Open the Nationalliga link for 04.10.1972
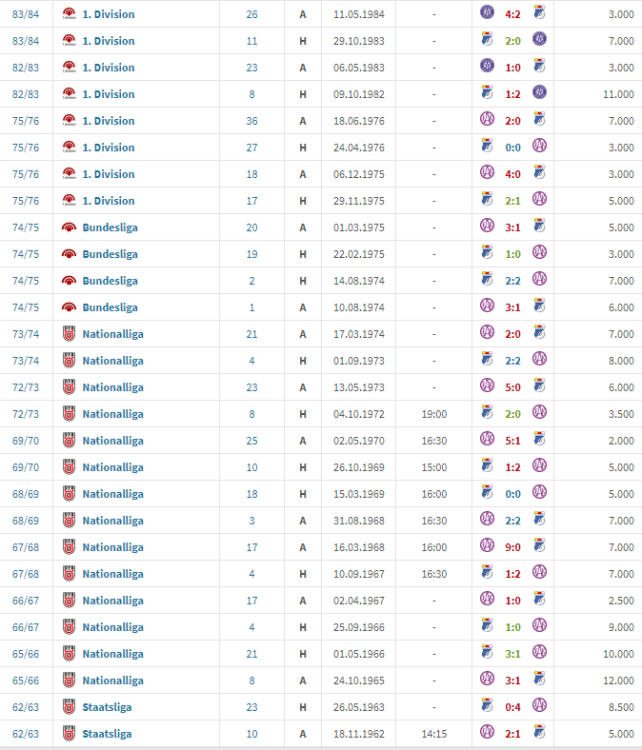This screenshot has height=750, width=642. coord(113,414)
